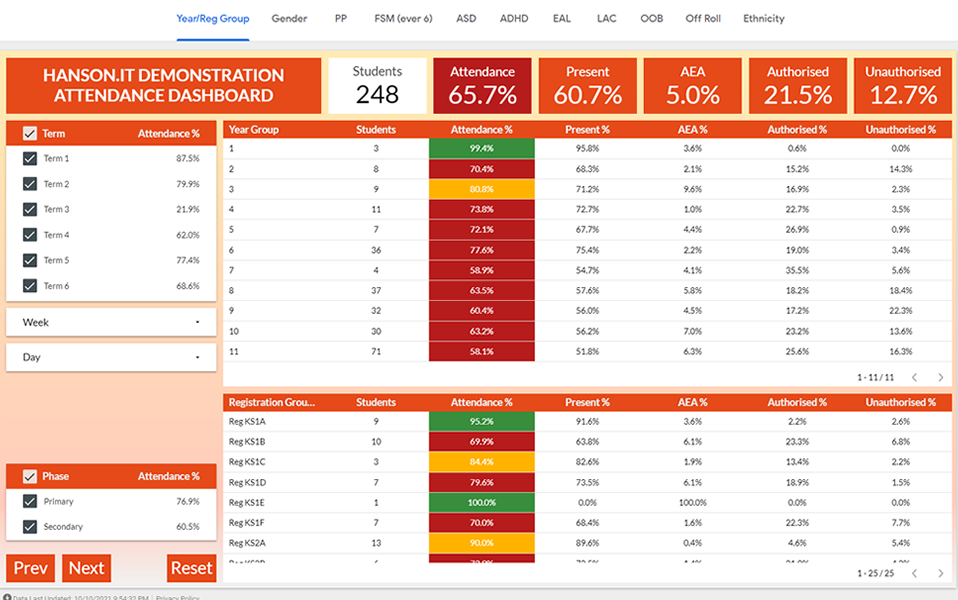This screenshot has height=600, width=958.
Task: Uncheck the Secondary phase checkbox
Action: [x=29, y=527]
